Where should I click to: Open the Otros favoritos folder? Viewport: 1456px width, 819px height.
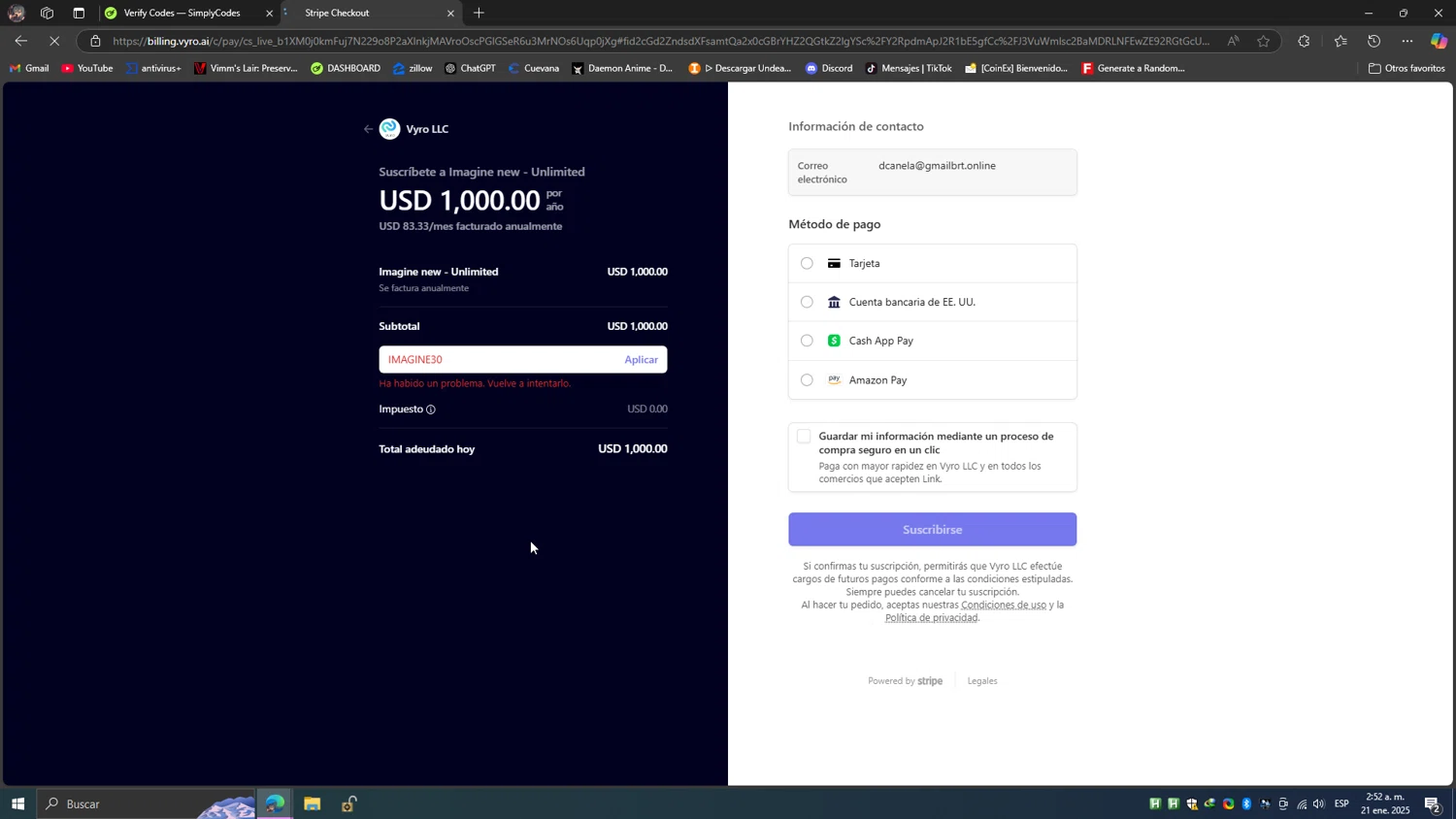pyautogui.click(x=1406, y=68)
